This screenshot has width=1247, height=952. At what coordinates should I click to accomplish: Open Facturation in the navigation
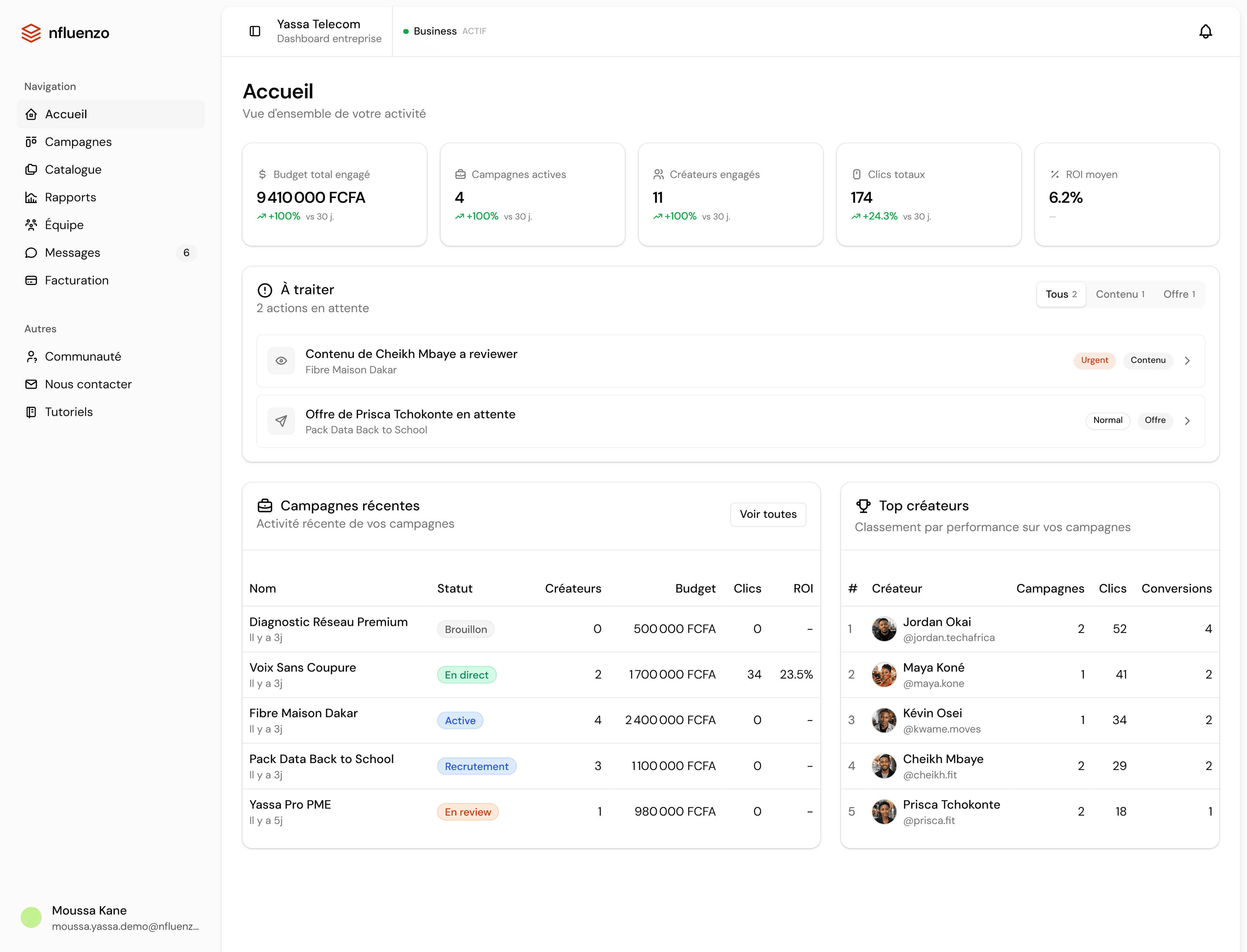tap(110, 280)
